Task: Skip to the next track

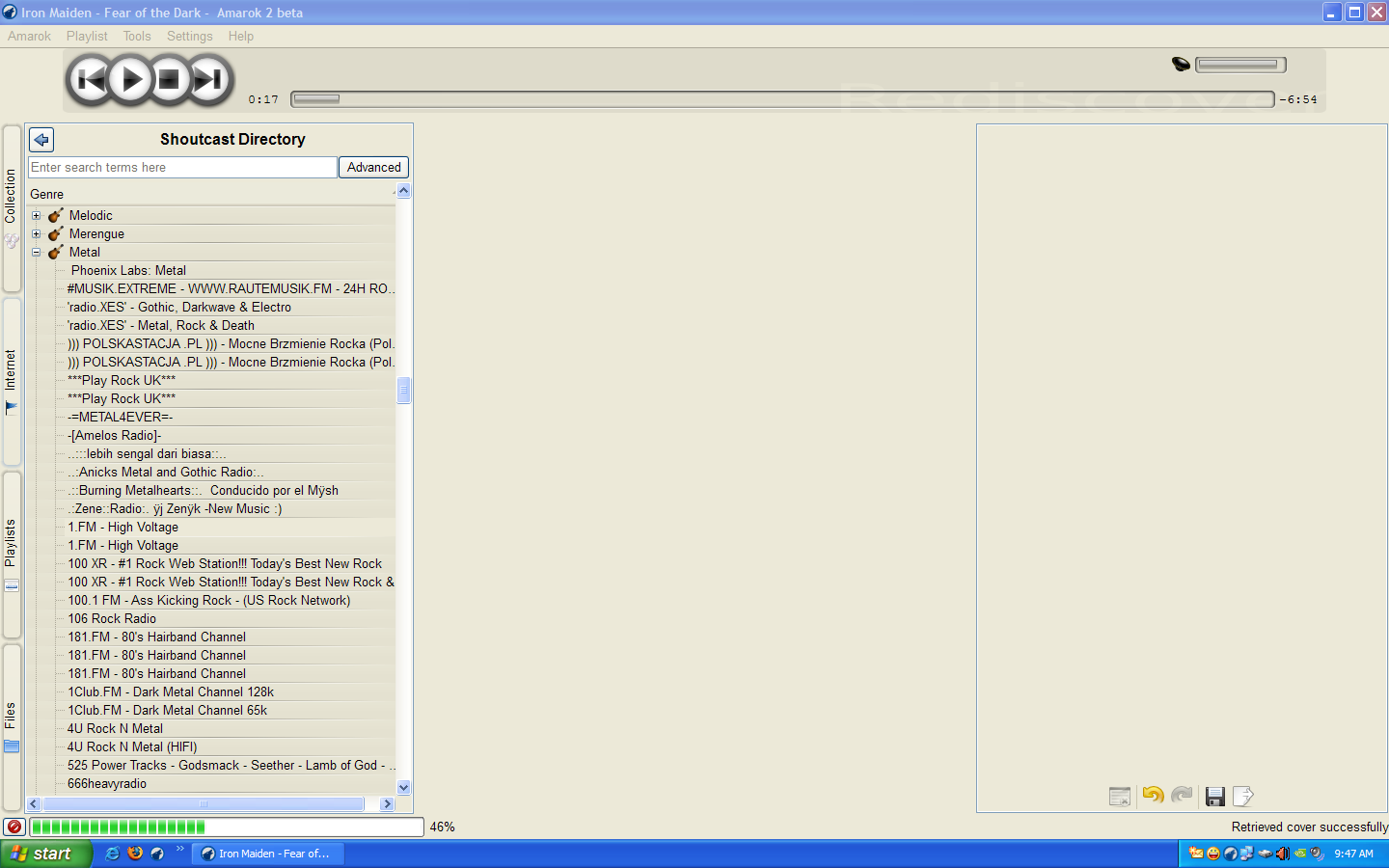Action: click(x=208, y=79)
